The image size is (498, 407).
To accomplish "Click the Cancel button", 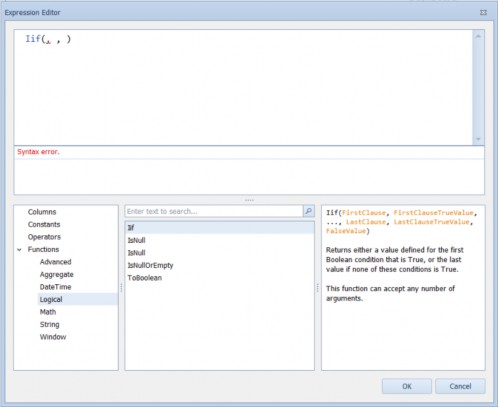I will point(460,386).
